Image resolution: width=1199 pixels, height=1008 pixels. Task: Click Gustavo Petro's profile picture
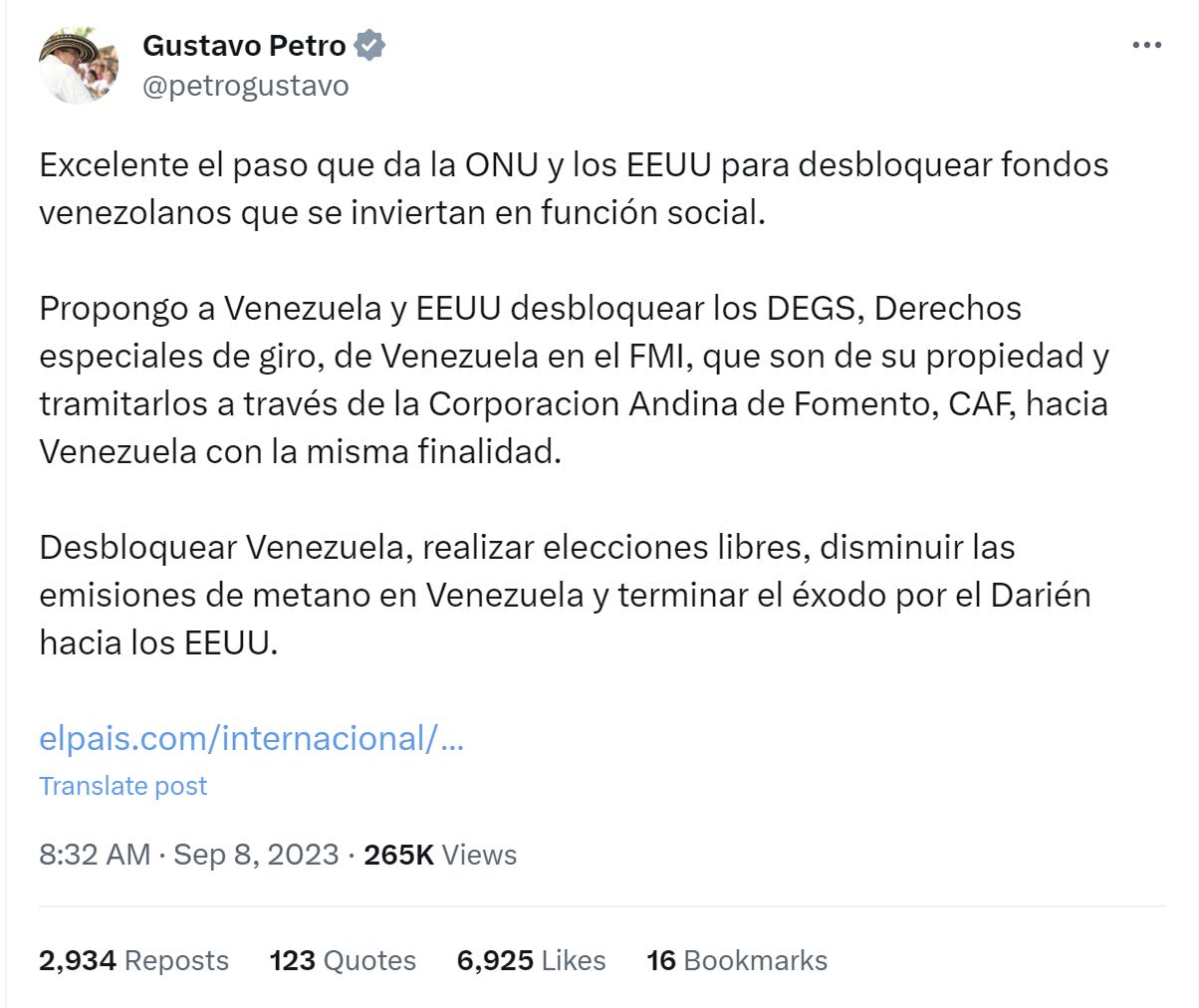pyautogui.click(x=76, y=64)
